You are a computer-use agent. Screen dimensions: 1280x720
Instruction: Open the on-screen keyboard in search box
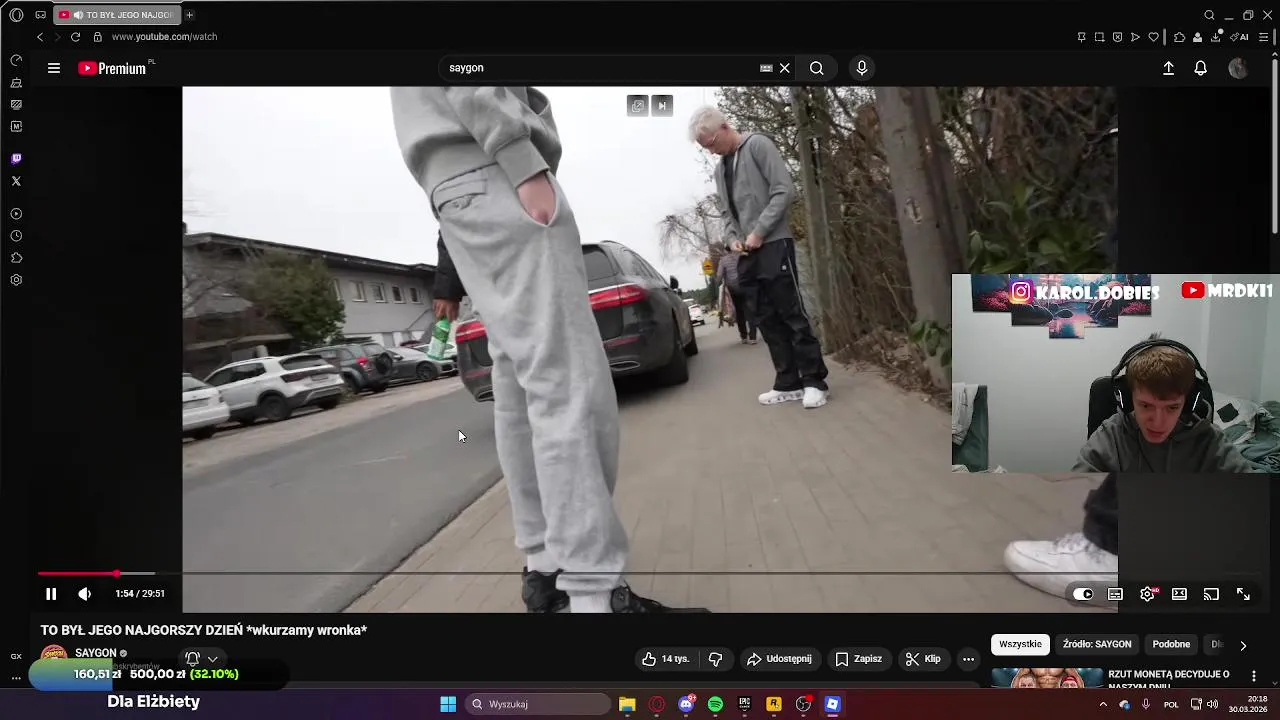[x=766, y=68]
